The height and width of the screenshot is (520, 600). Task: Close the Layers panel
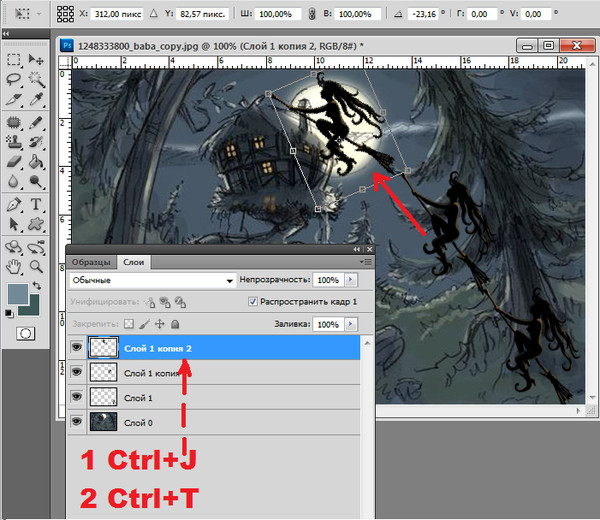point(370,249)
